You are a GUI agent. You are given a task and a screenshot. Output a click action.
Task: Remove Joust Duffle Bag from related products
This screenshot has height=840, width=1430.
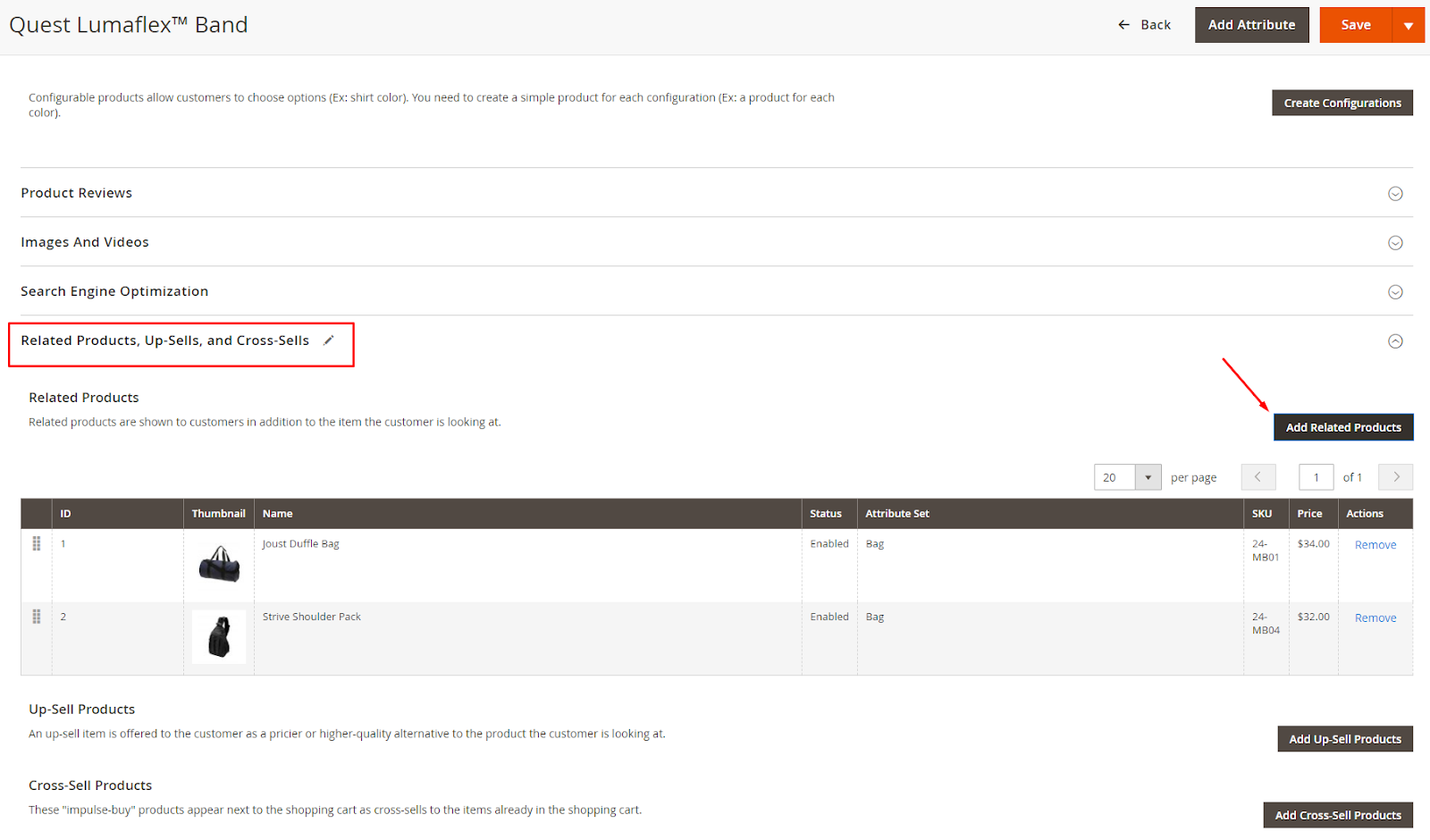(x=1375, y=545)
